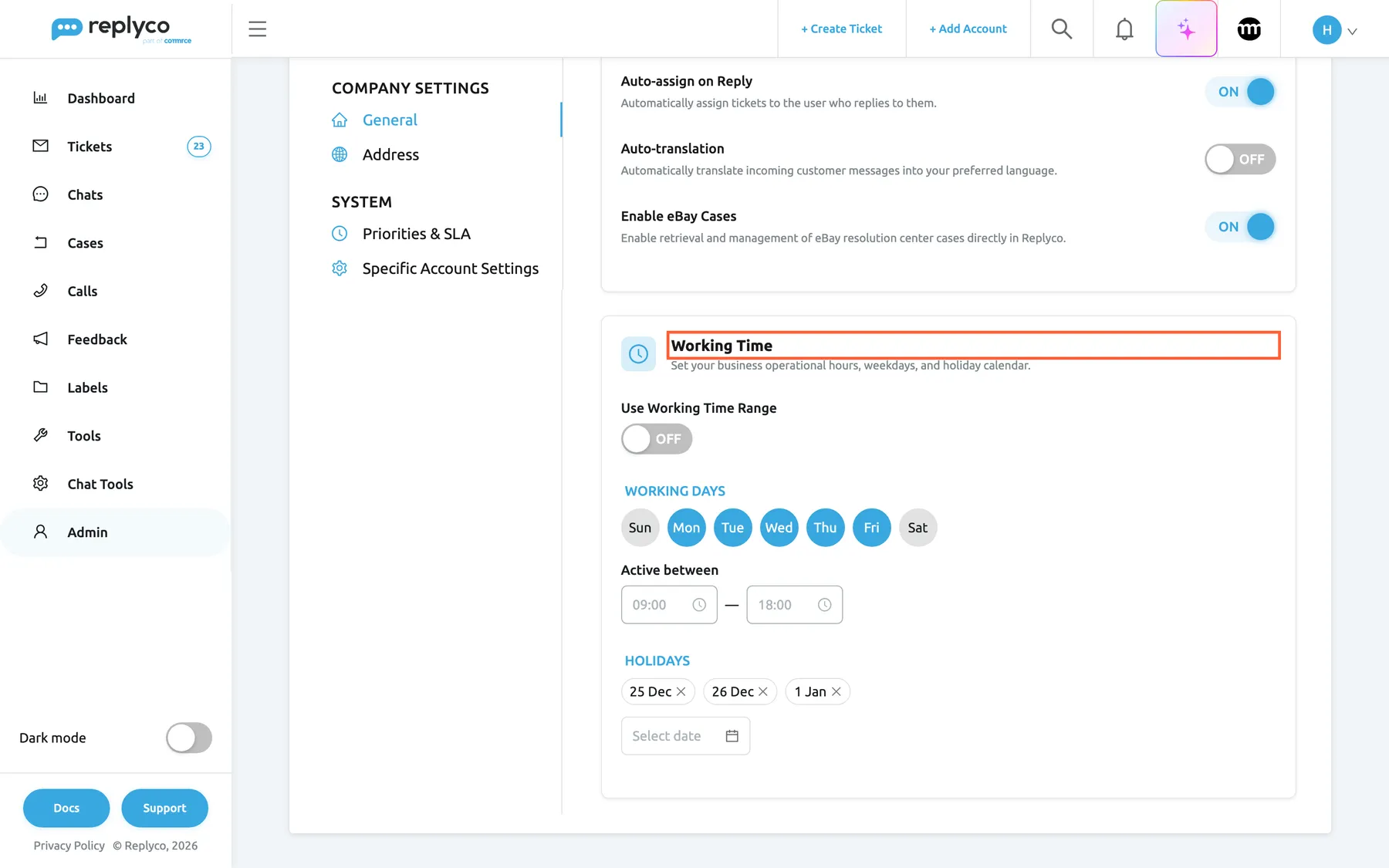Screen dimensions: 1389x868
Task: Click the replyco logo
Action: [x=121, y=29]
